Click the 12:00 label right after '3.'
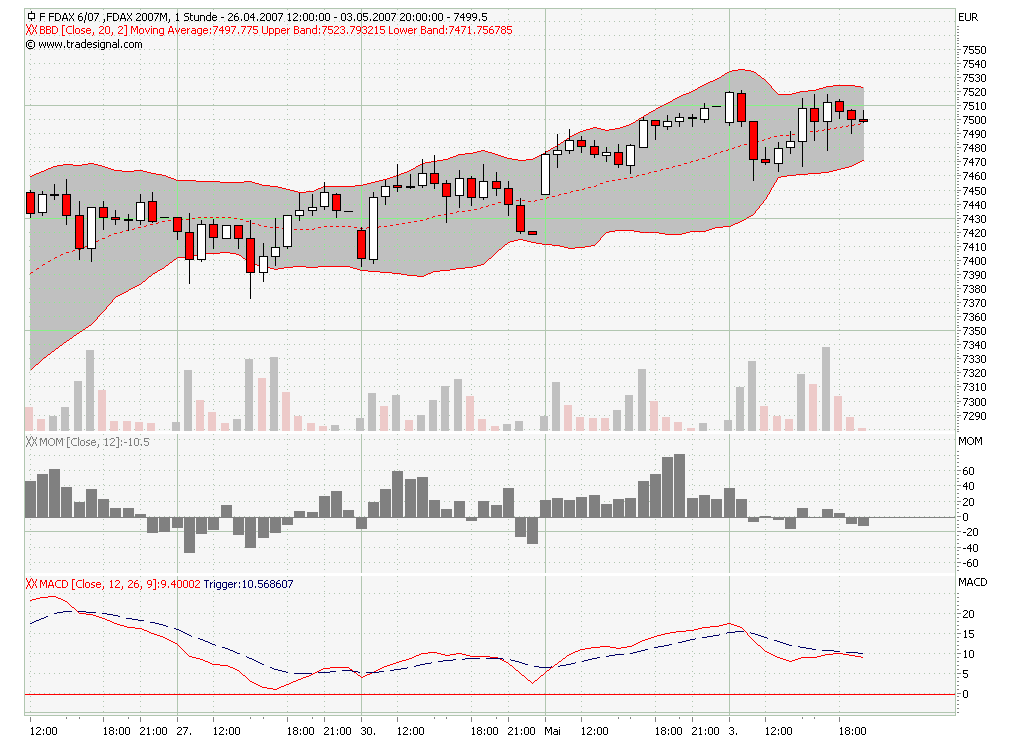This screenshot has height=748, width=1014. (x=779, y=731)
